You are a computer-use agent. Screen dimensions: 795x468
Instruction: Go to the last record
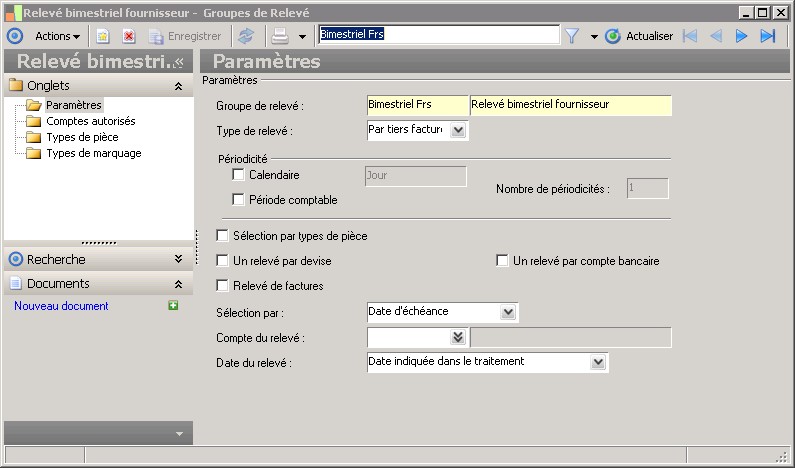[768, 36]
